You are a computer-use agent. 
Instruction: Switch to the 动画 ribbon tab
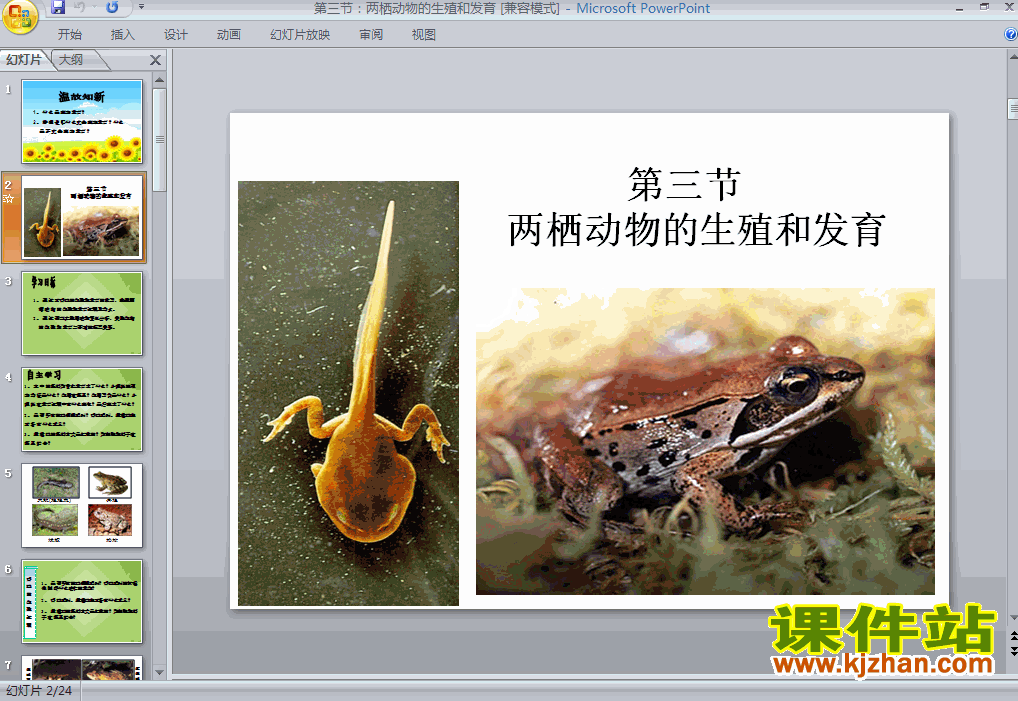pyautogui.click(x=229, y=34)
